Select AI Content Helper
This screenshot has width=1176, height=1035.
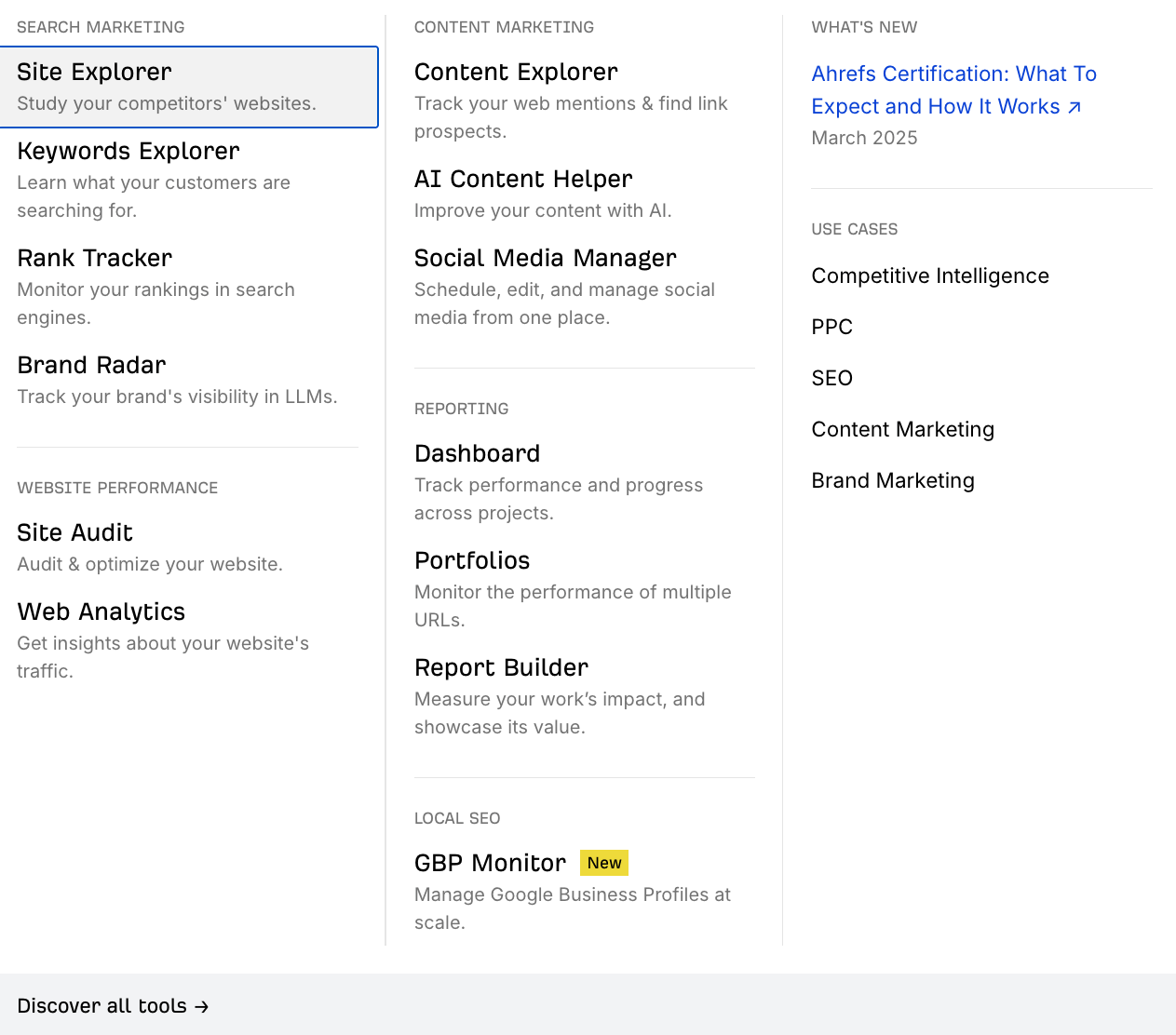coord(523,179)
